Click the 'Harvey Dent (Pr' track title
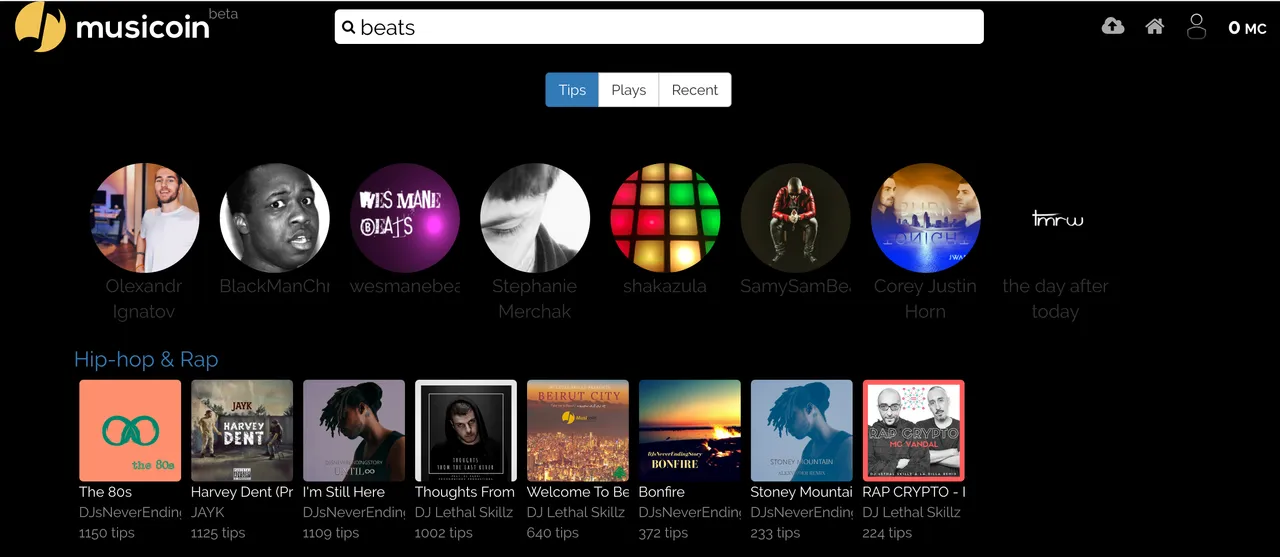Viewport: 1280px width, 557px height. click(242, 492)
